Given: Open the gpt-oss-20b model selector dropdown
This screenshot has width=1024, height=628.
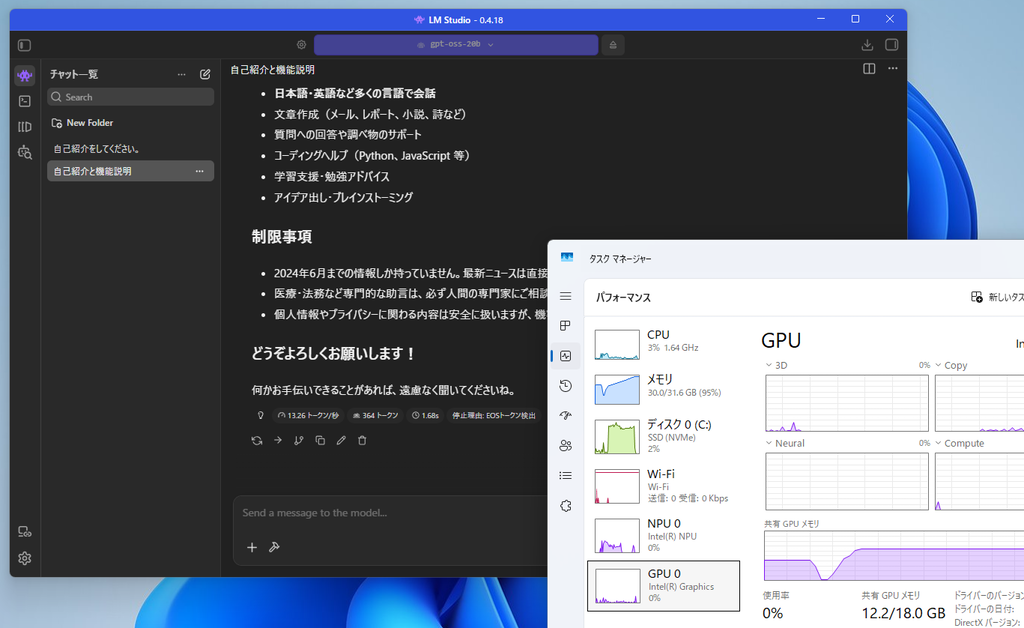Looking at the screenshot, I should [456, 44].
